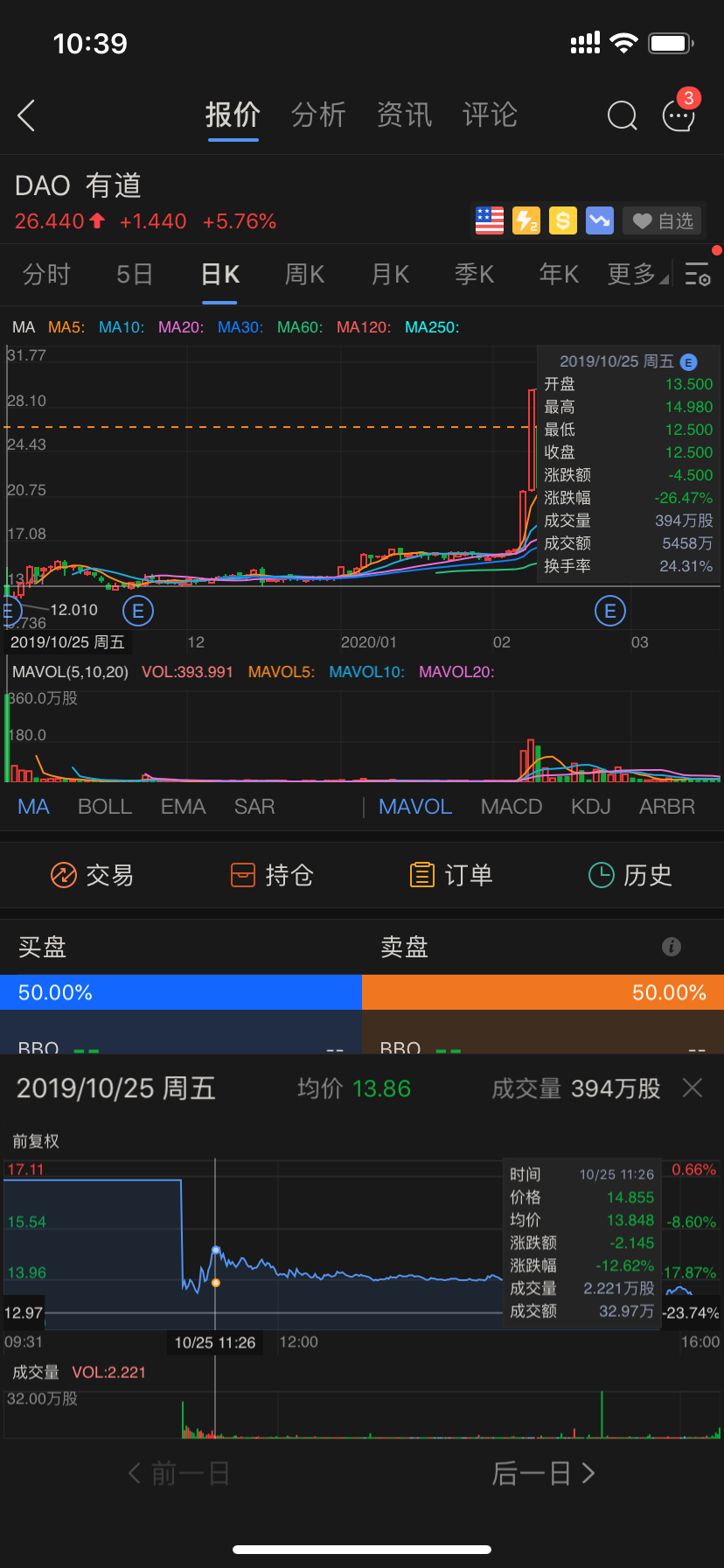Tap the blue downward trend icon
The image size is (724, 1568).
click(x=600, y=220)
